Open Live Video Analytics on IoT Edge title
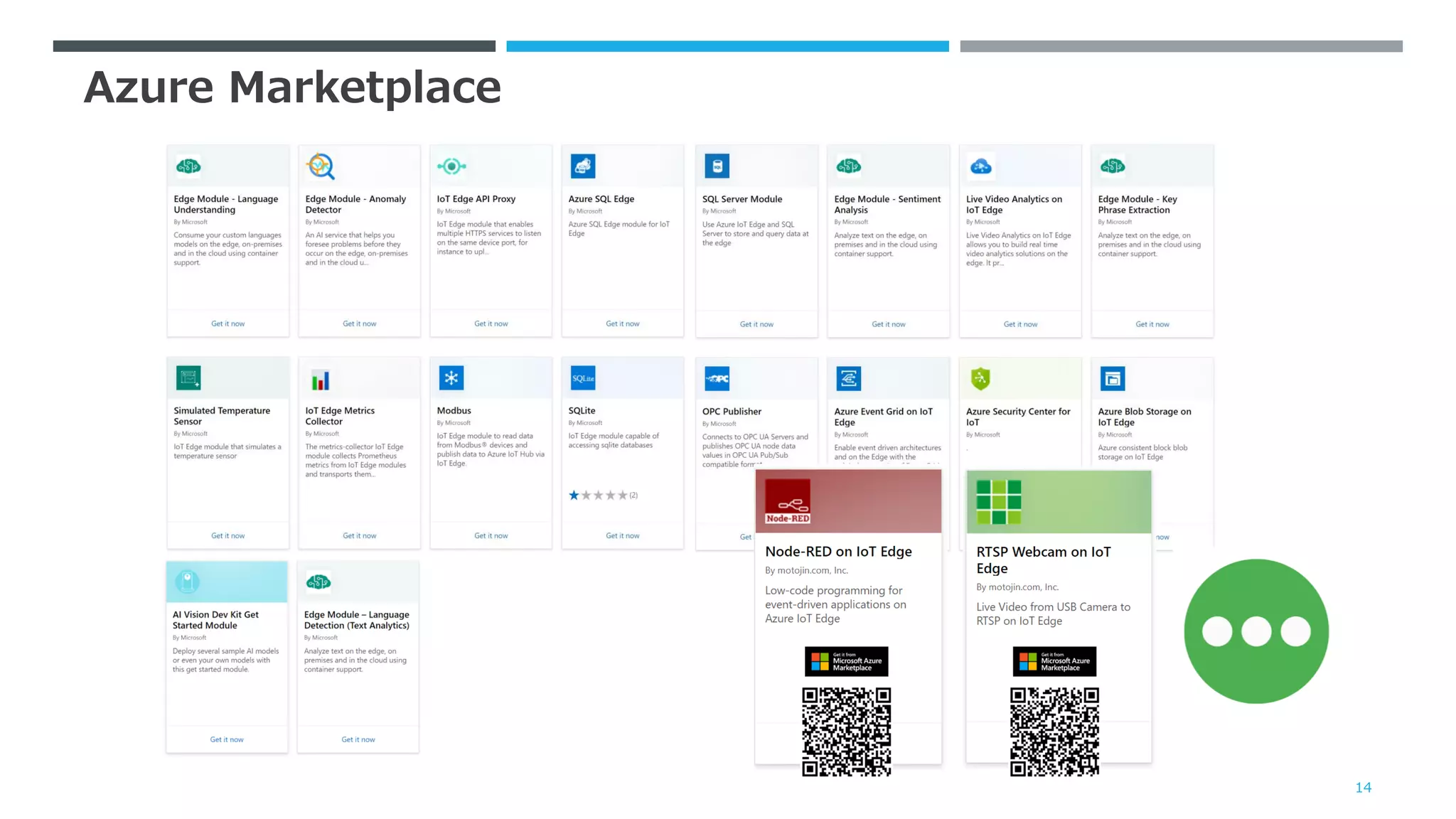The image size is (1456, 819). pyautogui.click(x=1014, y=205)
